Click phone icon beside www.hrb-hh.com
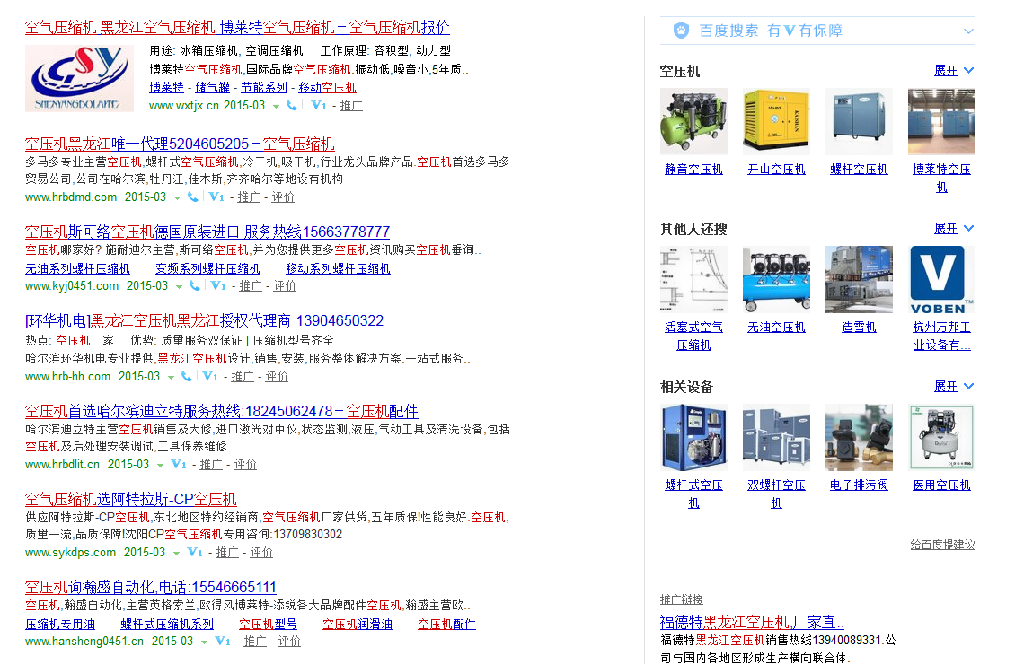The height and width of the screenshot is (664, 1024). 186,376
